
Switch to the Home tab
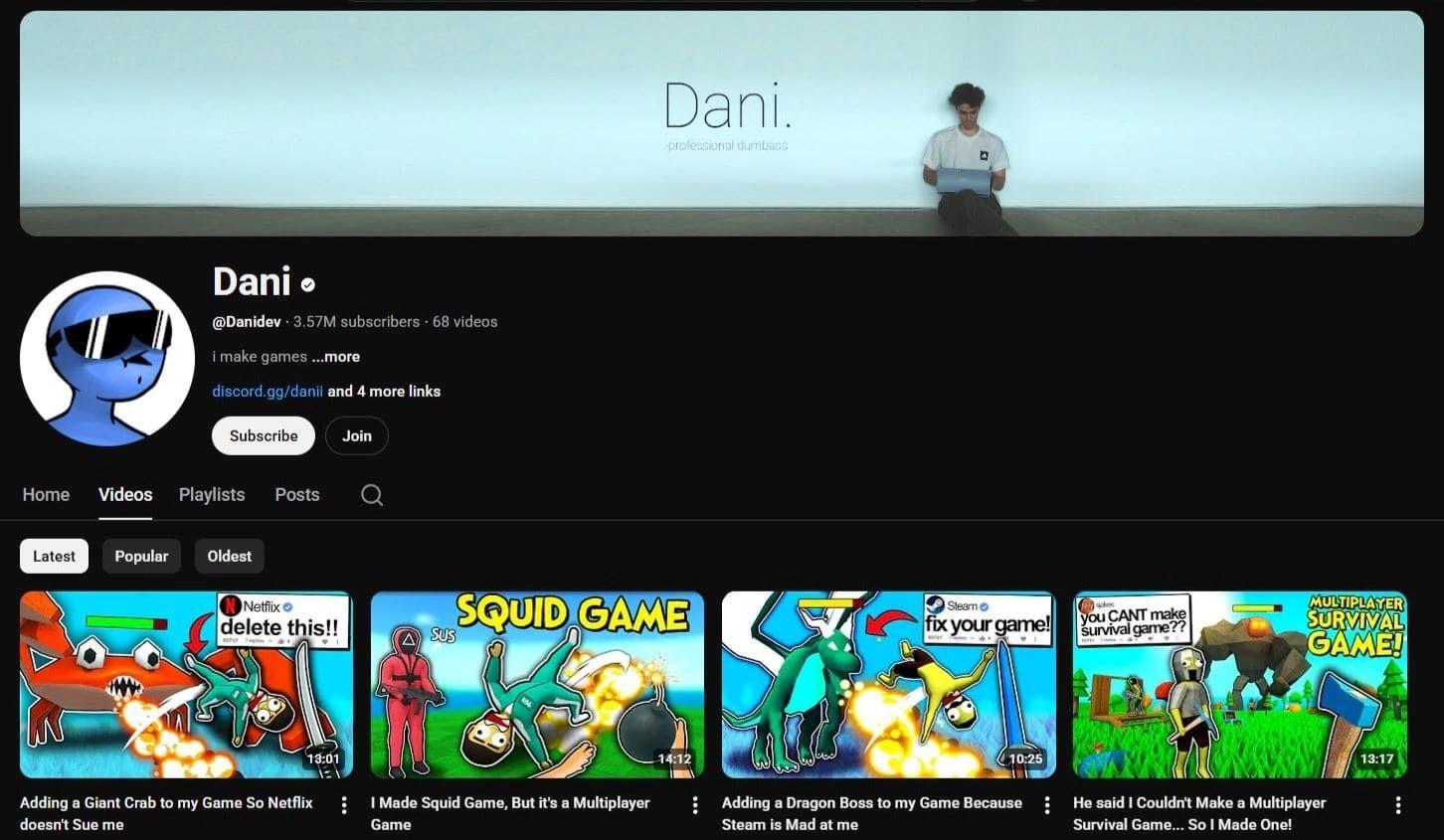point(46,495)
